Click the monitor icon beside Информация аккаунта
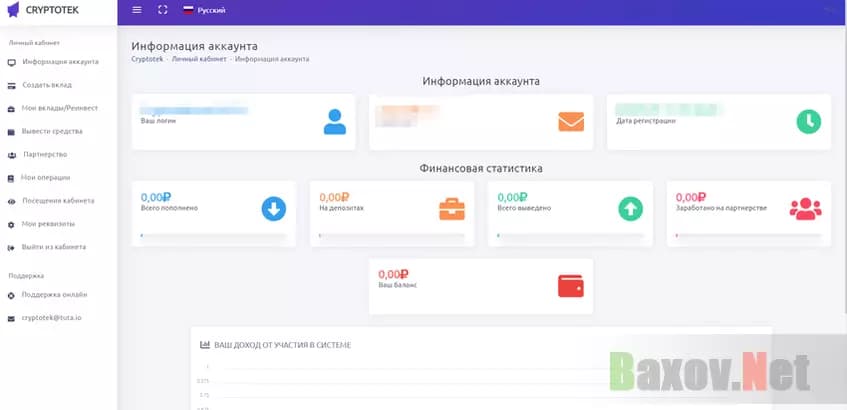The height and width of the screenshot is (410, 847). 11,63
